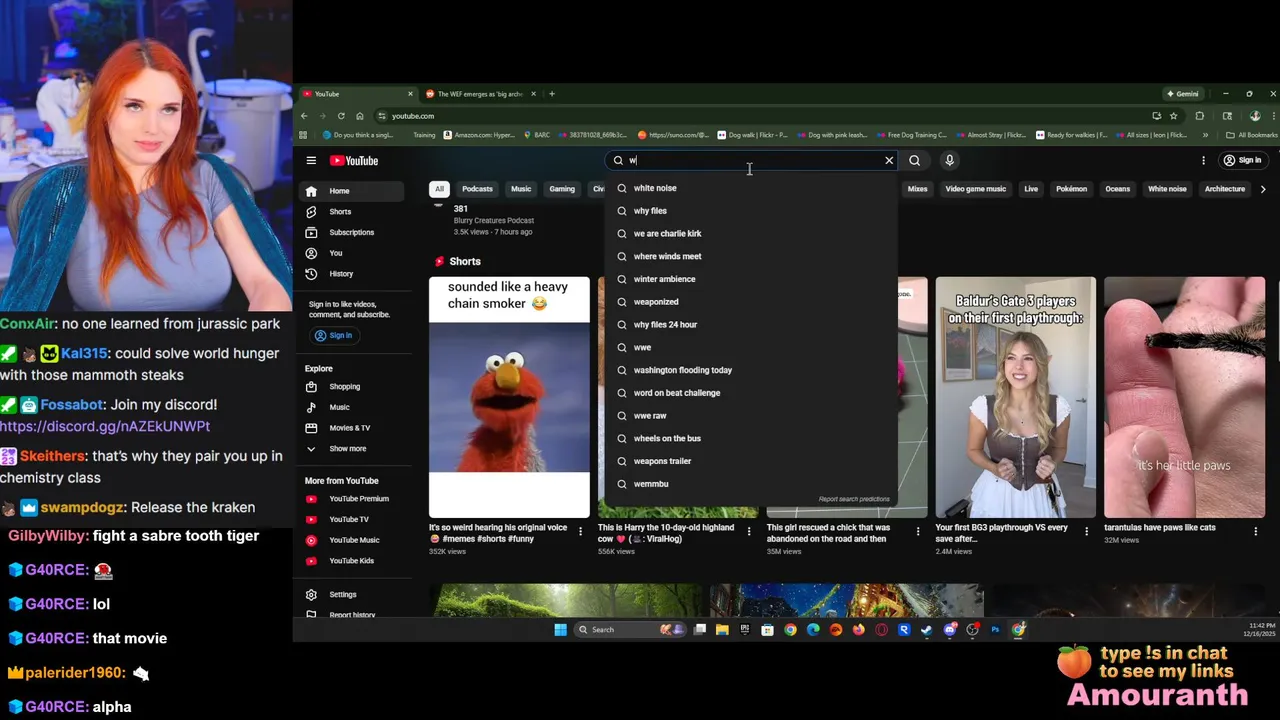Open YouTube Kids link
Viewport: 1280px width, 720px height.
click(350, 561)
